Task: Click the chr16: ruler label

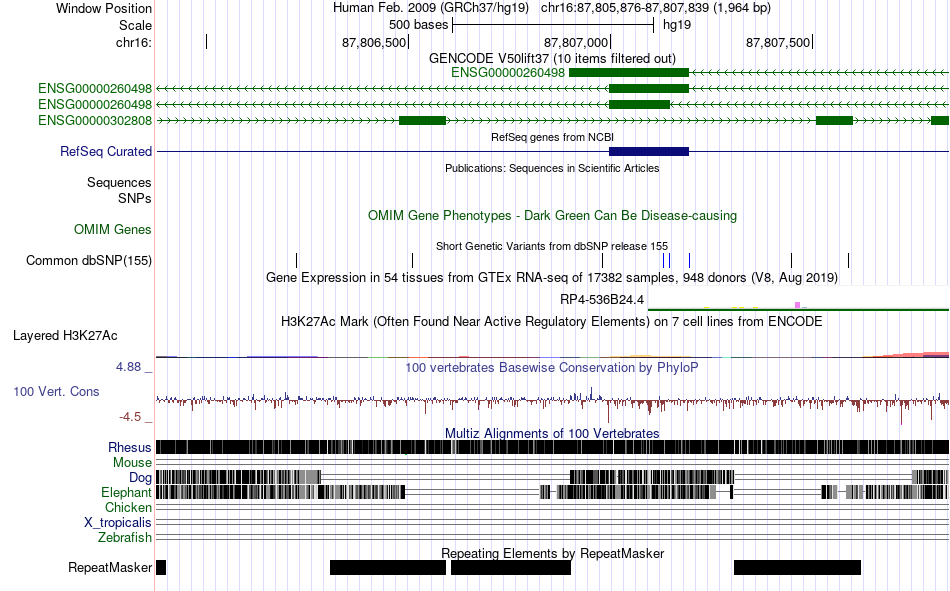Action: click(x=134, y=42)
